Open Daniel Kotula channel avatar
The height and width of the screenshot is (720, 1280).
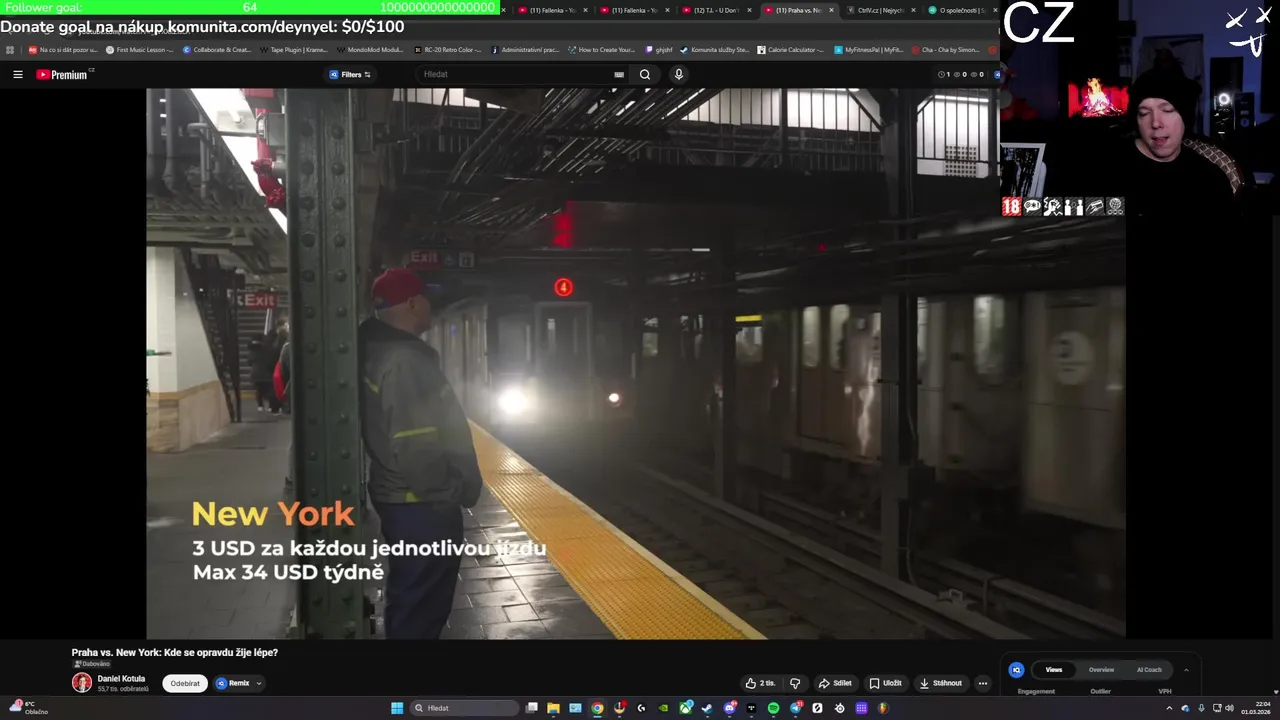tap(82, 683)
